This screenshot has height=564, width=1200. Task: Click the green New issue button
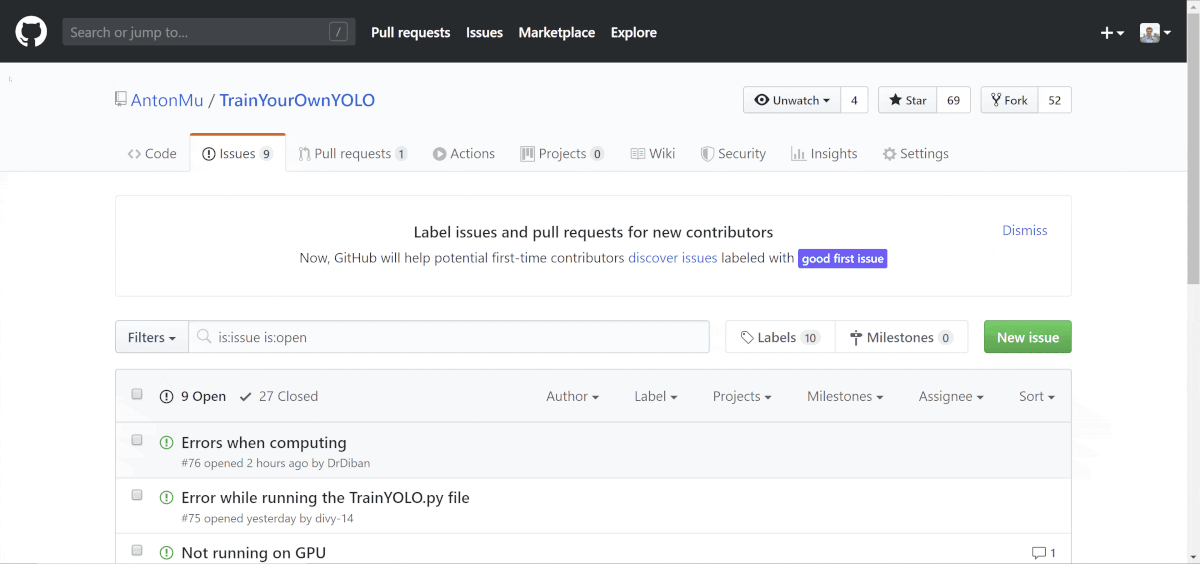click(1027, 338)
